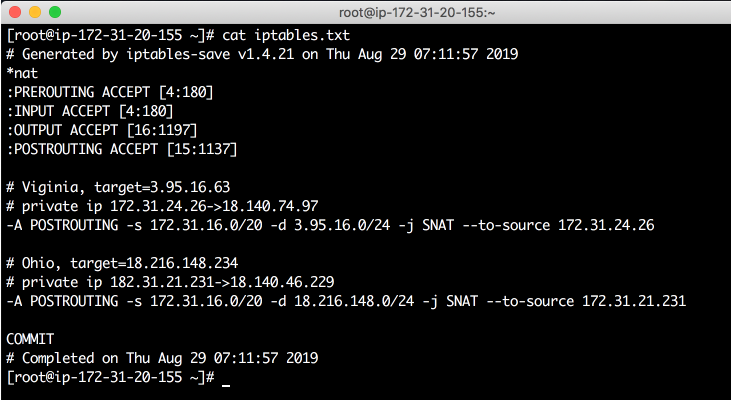This screenshot has width=731, height=400.
Task: Click the 'cat iptables.txt' command text
Action: [286, 35]
